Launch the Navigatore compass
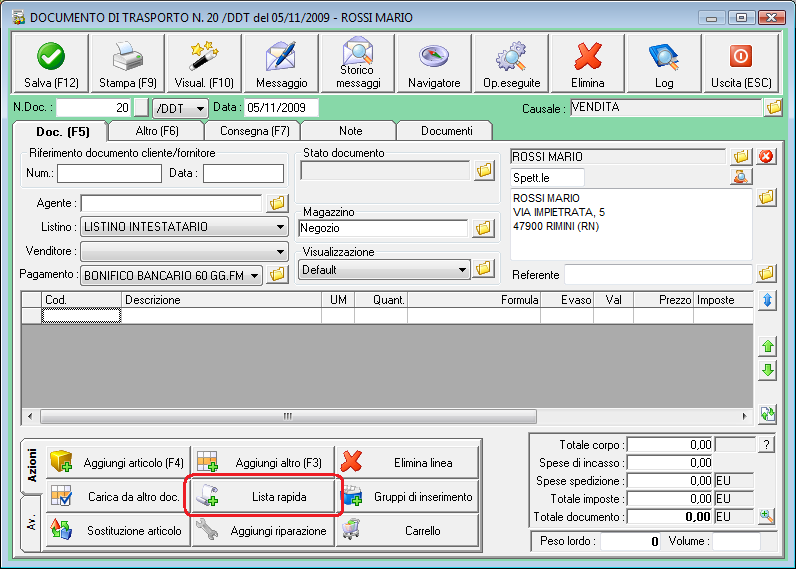The image size is (796, 569). pyautogui.click(x=434, y=63)
